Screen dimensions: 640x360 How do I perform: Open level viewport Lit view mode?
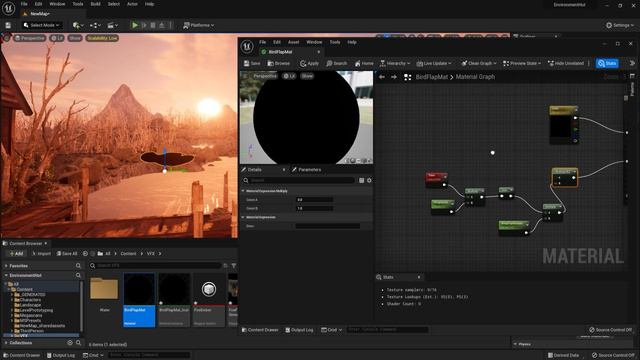(57, 38)
